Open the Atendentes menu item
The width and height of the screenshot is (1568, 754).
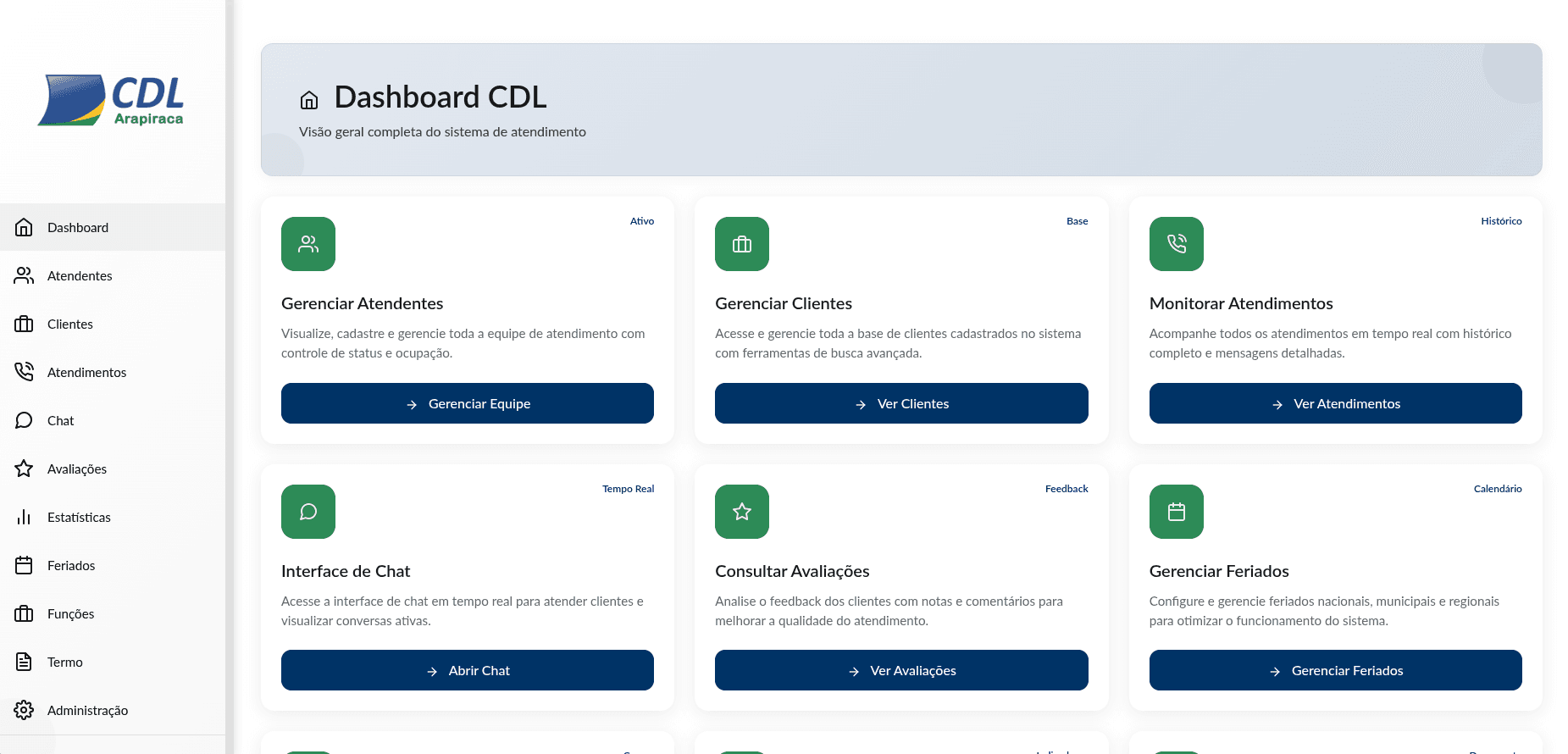pos(113,275)
